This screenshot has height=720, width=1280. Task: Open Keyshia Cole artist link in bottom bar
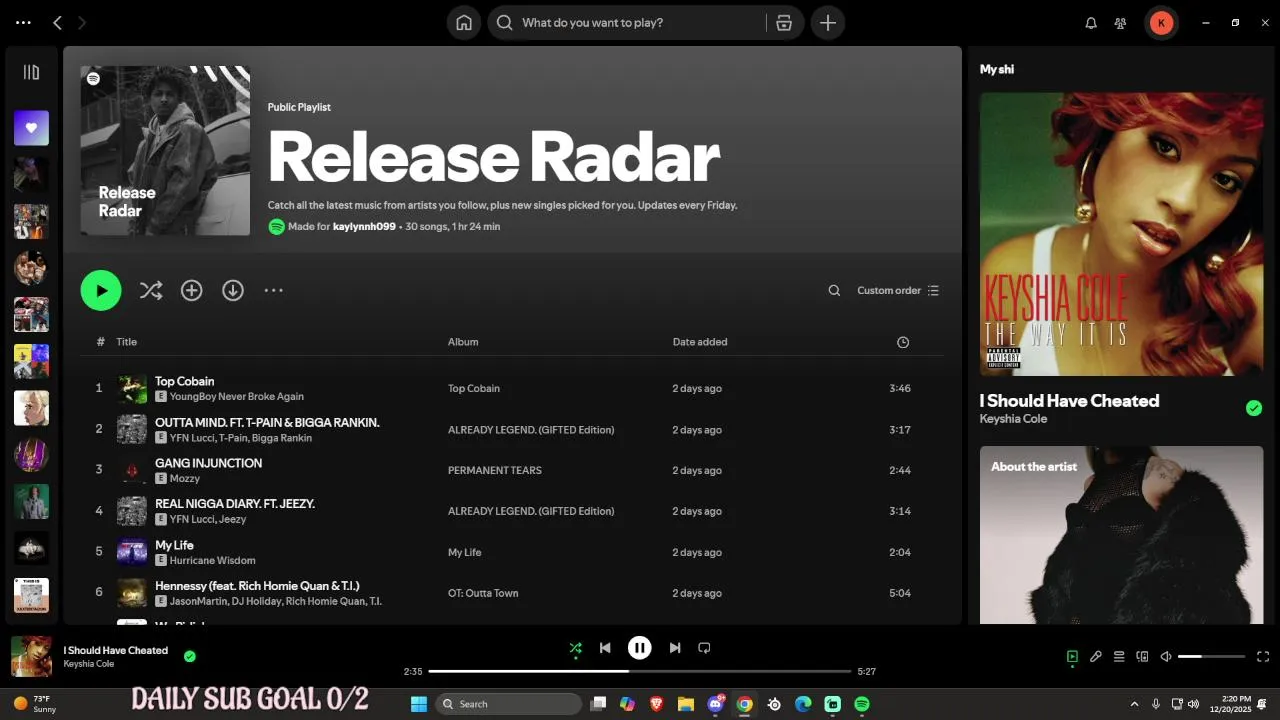[x=89, y=664]
